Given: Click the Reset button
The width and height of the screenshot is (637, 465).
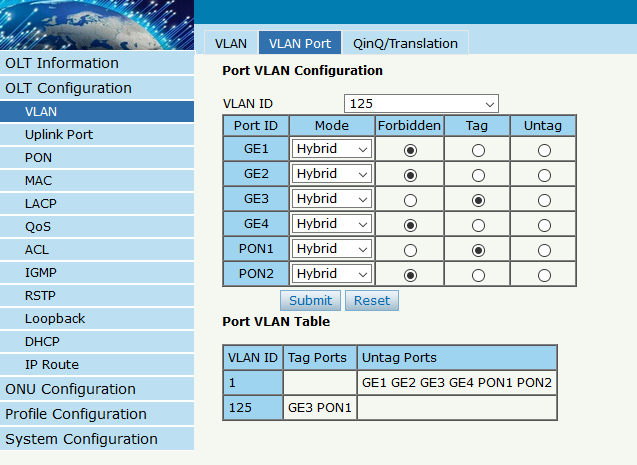Looking at the screenshot, I should pyautogui.click(x=372, y=301).
